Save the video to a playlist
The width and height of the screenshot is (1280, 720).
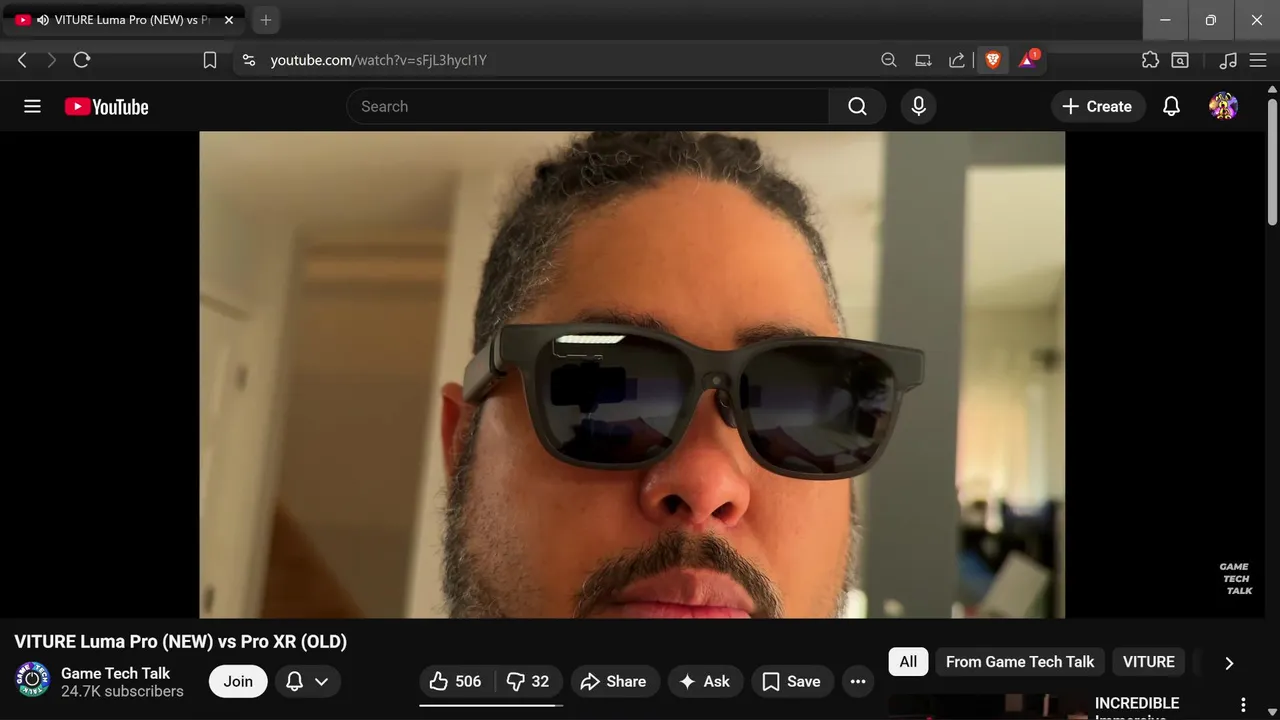pyautogui.click(x=792, y=681)
